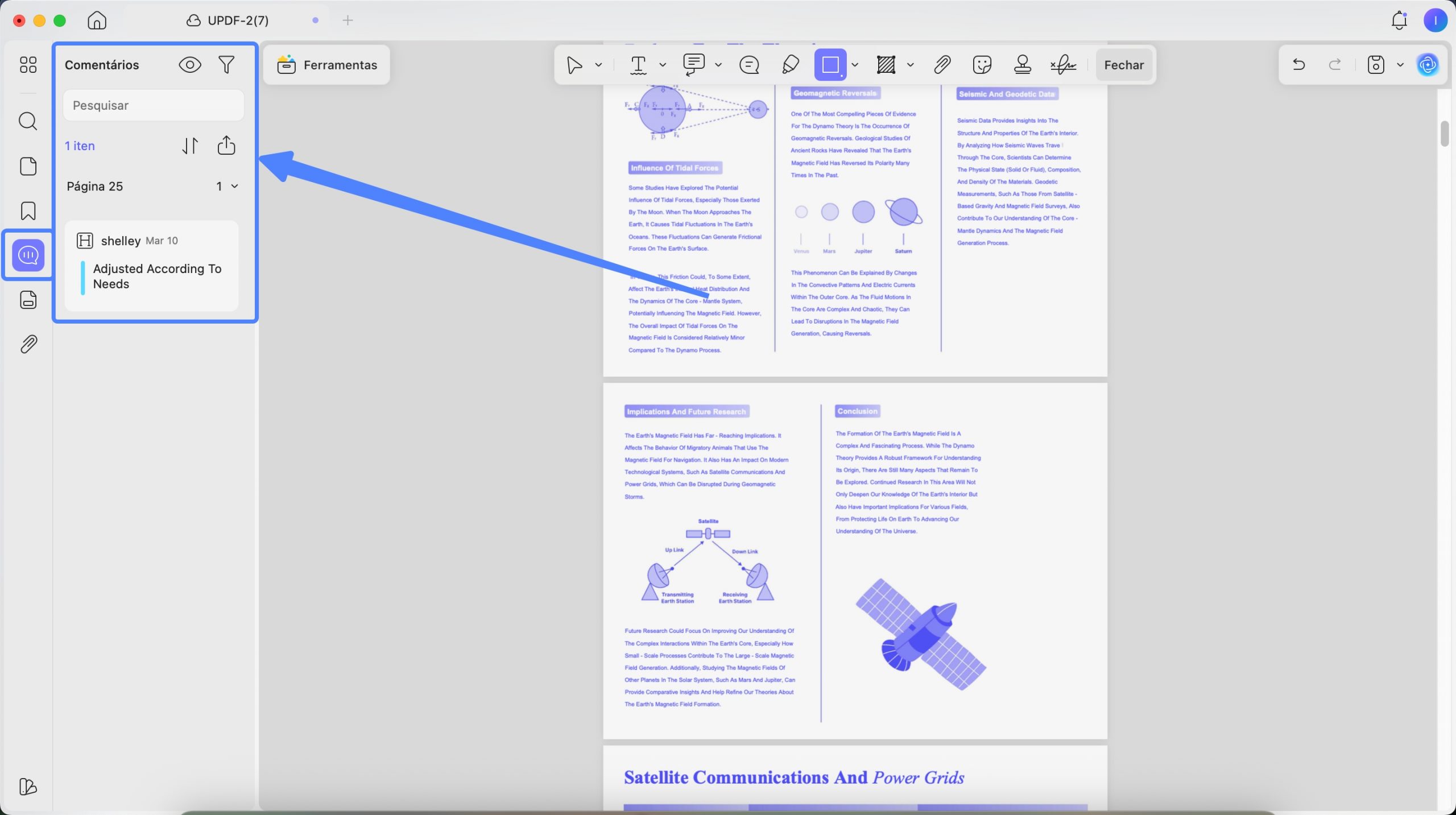Click the 'Implications And Future Research' heading

(686, 412)
